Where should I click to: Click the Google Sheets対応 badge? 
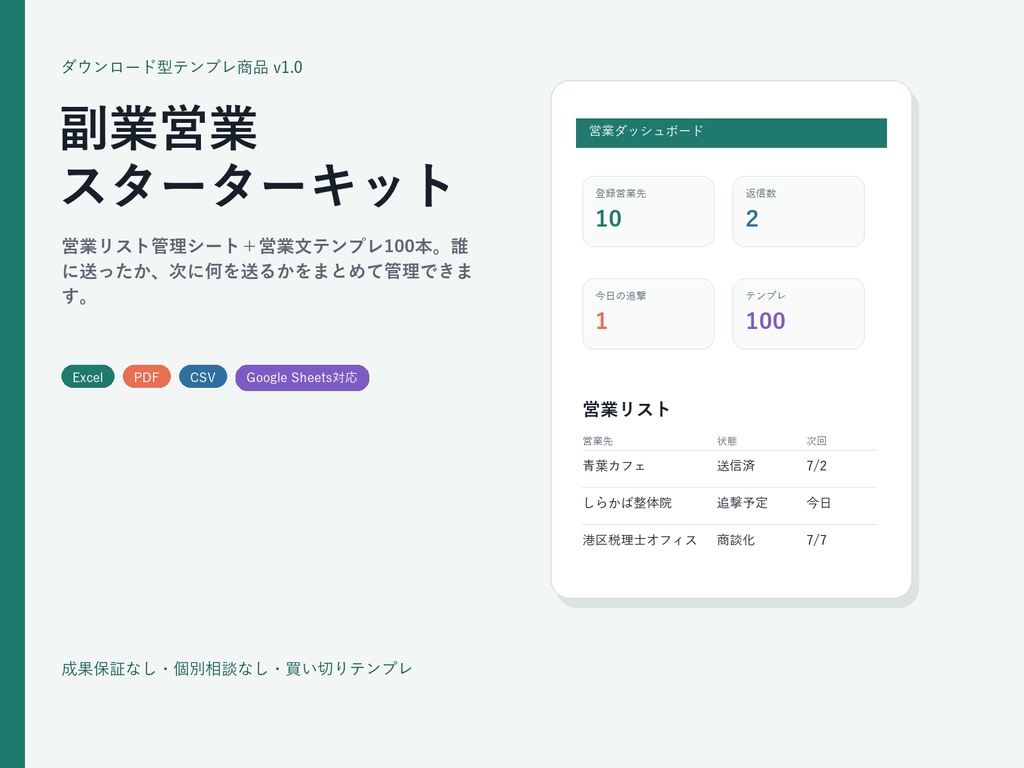click(x=302, y=377)
